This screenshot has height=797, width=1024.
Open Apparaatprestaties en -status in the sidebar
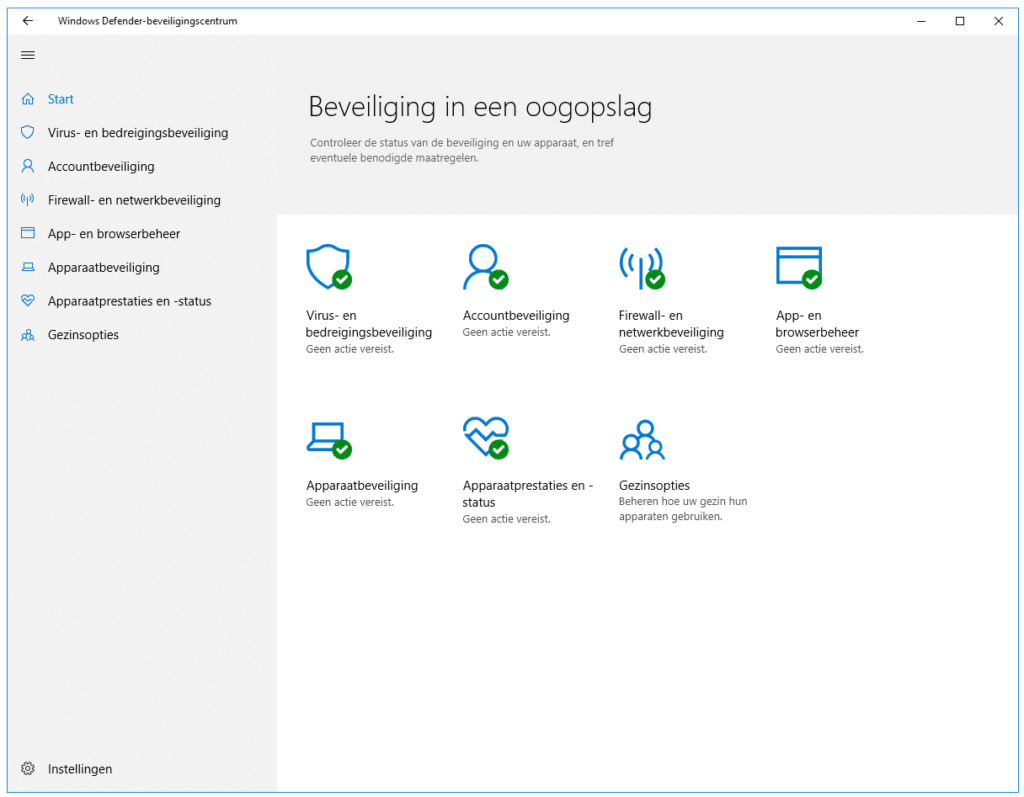[129, 301]
